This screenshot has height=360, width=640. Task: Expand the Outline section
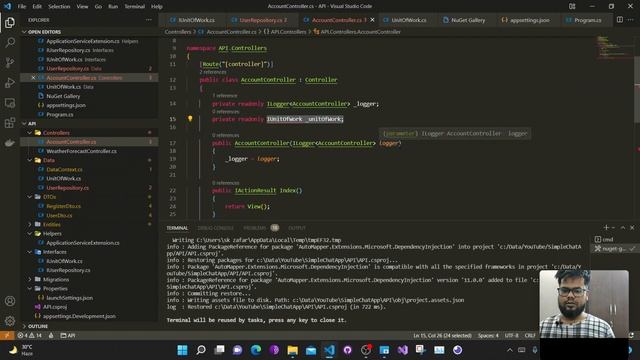(x=24, y=326)
